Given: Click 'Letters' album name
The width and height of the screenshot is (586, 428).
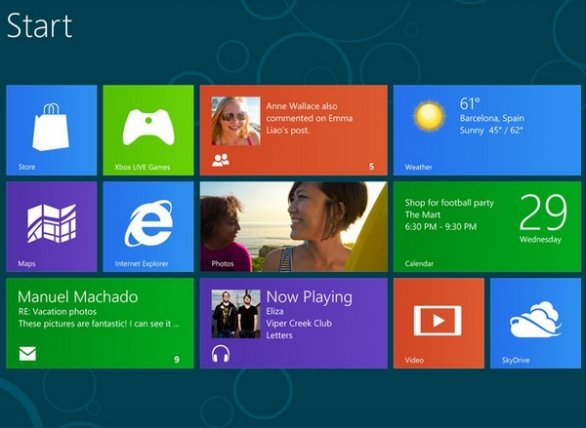Looking at the screenshot, I should (x=279, y=335).
